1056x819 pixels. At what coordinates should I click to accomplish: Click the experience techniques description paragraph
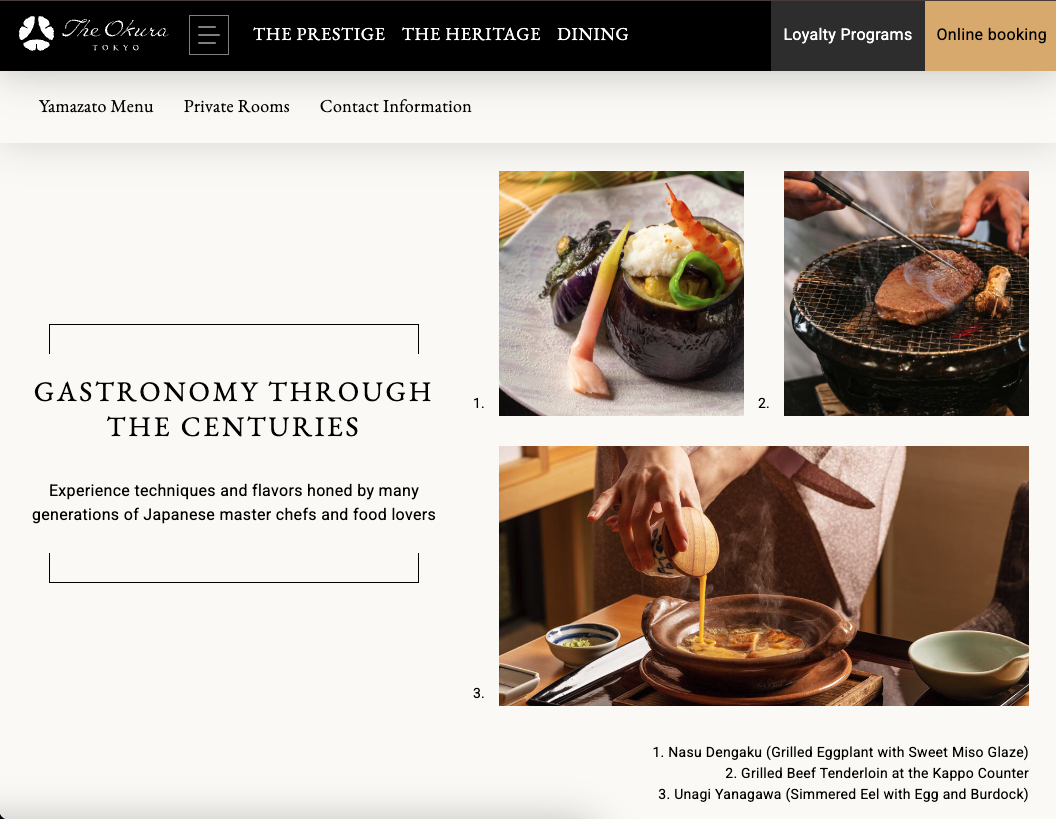click(x=234, y=502)
